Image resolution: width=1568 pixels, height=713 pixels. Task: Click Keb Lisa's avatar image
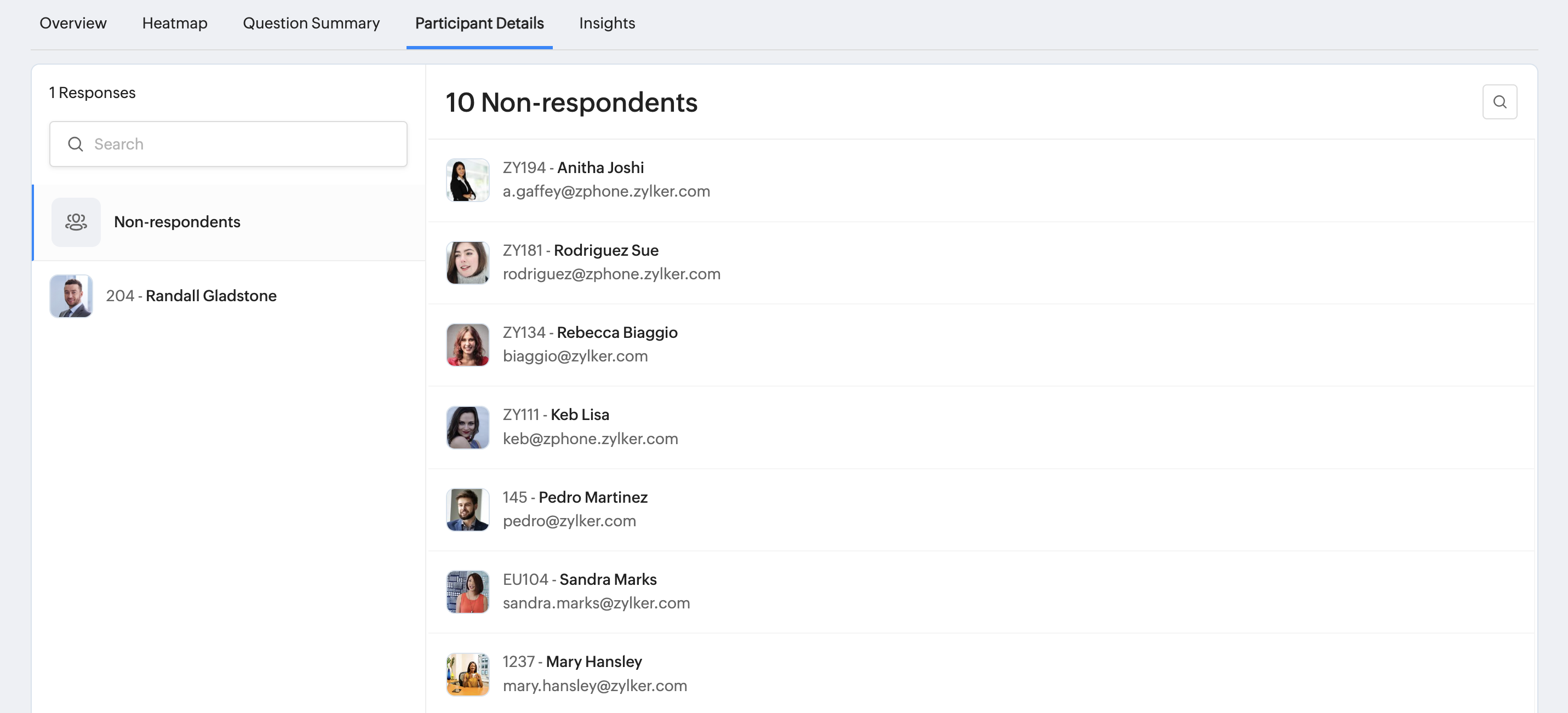coord(467,427)
